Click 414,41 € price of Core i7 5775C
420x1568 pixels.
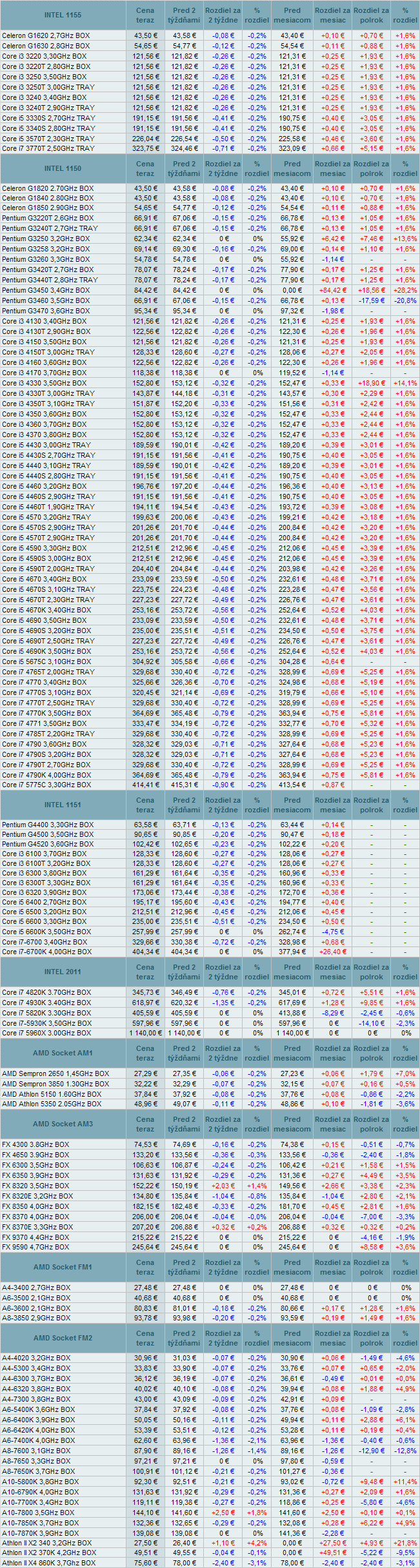click(x=146, y=785)
